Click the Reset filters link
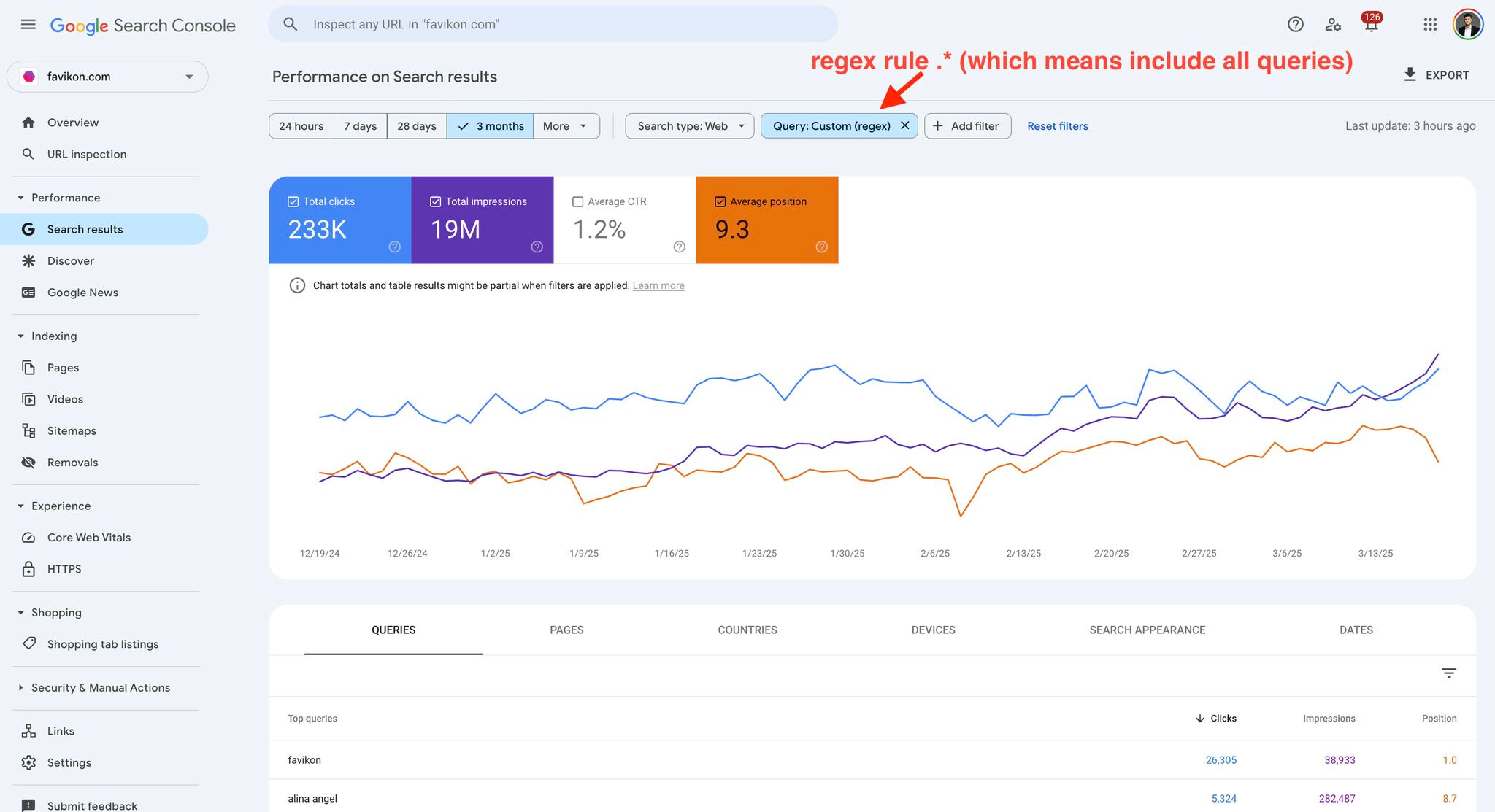Image resolution: width=1495 pixels, height=812 pixels. tap(1057, 126)
